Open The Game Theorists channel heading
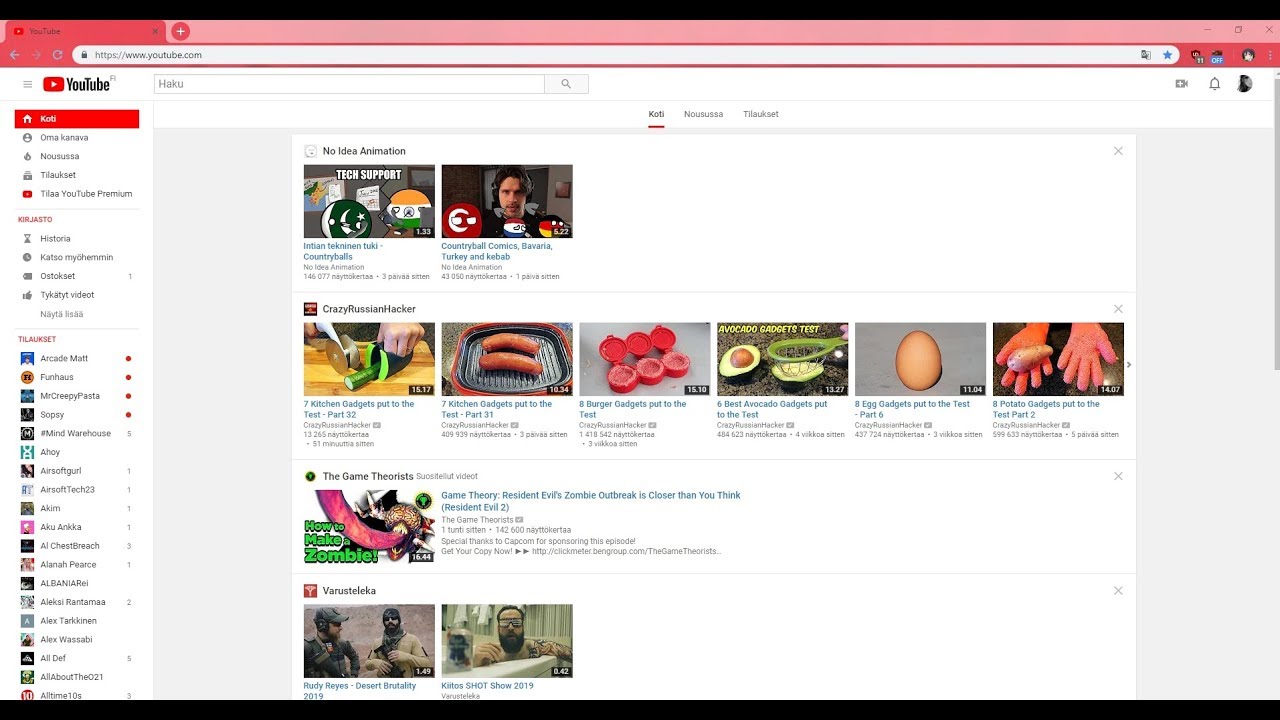The width and height of the screenshot is (1280, 720). [367, 476]
